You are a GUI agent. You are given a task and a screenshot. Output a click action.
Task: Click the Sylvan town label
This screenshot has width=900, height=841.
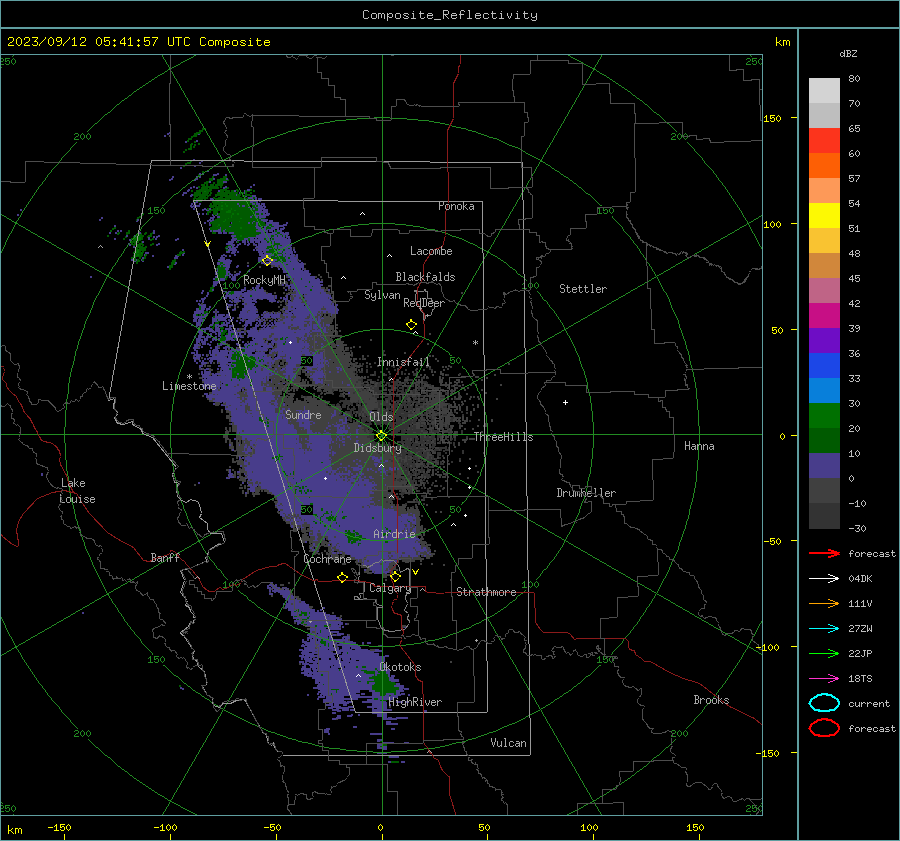tap(382, 295)
